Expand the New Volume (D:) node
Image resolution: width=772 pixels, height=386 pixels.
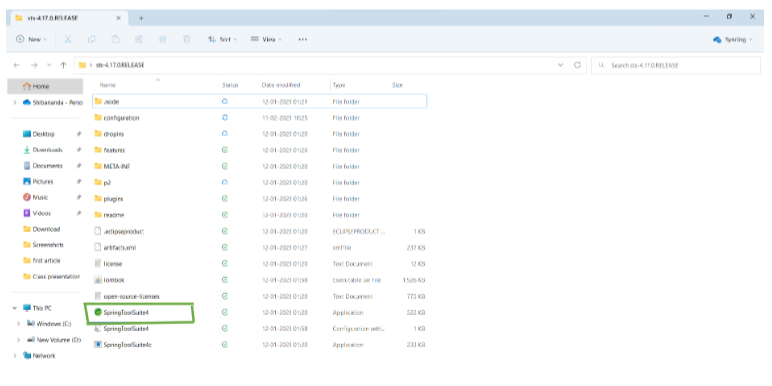click(18, 340)
